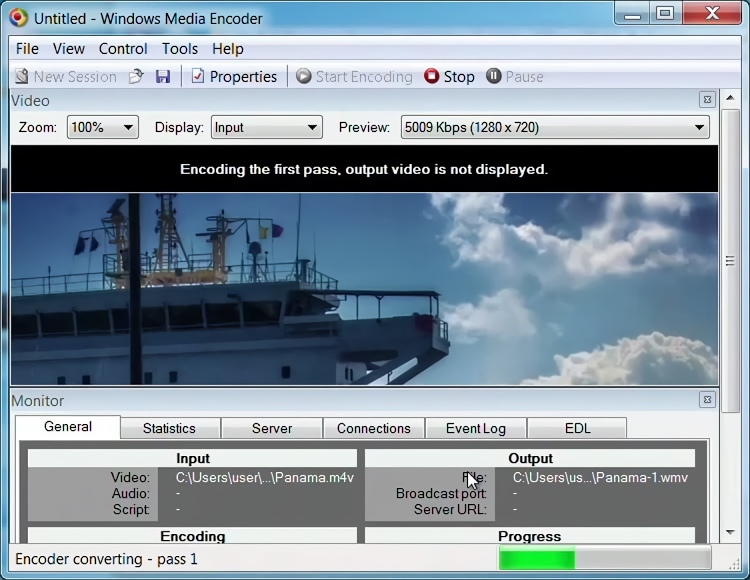
Task: Click the Output section header
Action: point(530,458)
